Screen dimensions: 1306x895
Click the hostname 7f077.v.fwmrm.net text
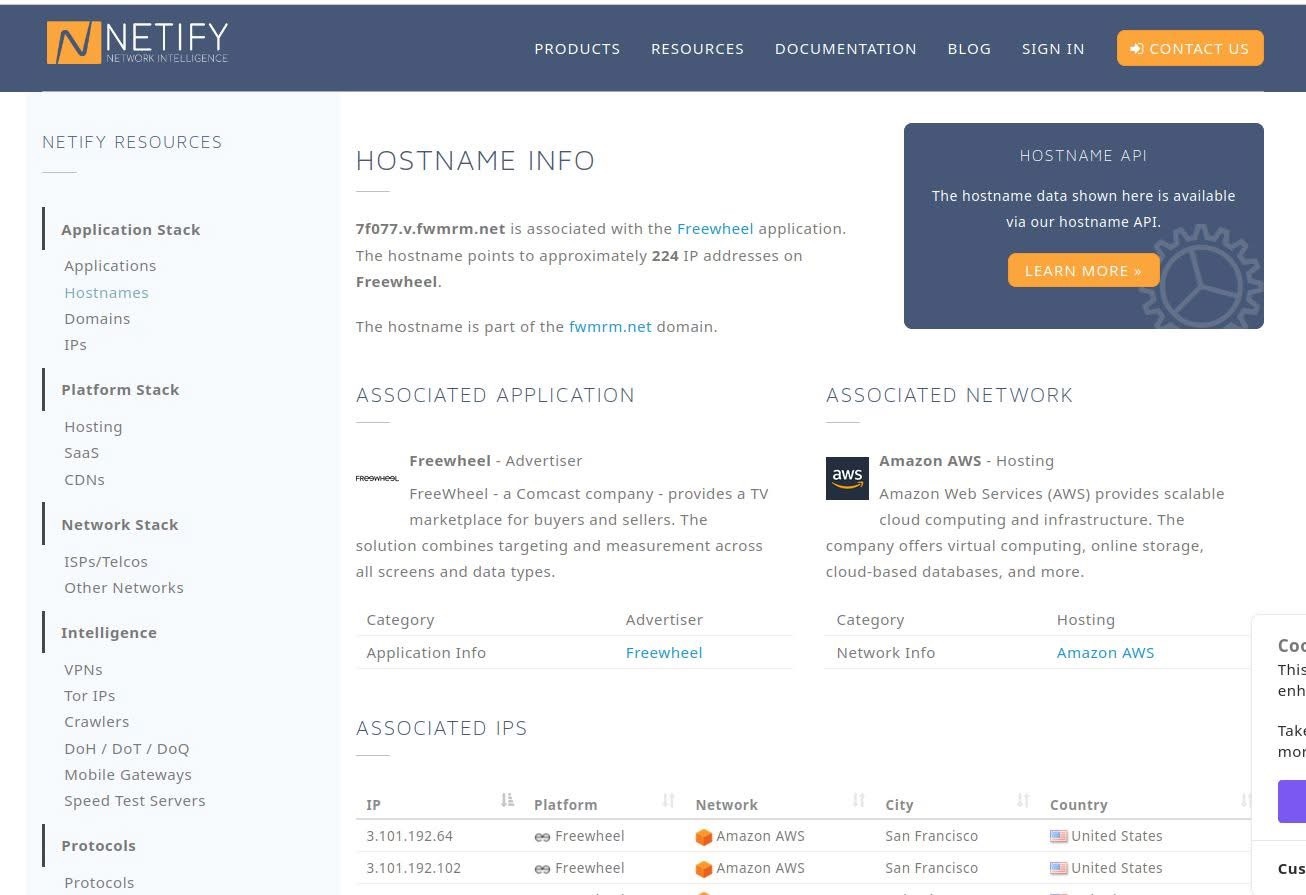tap(430, 229)
